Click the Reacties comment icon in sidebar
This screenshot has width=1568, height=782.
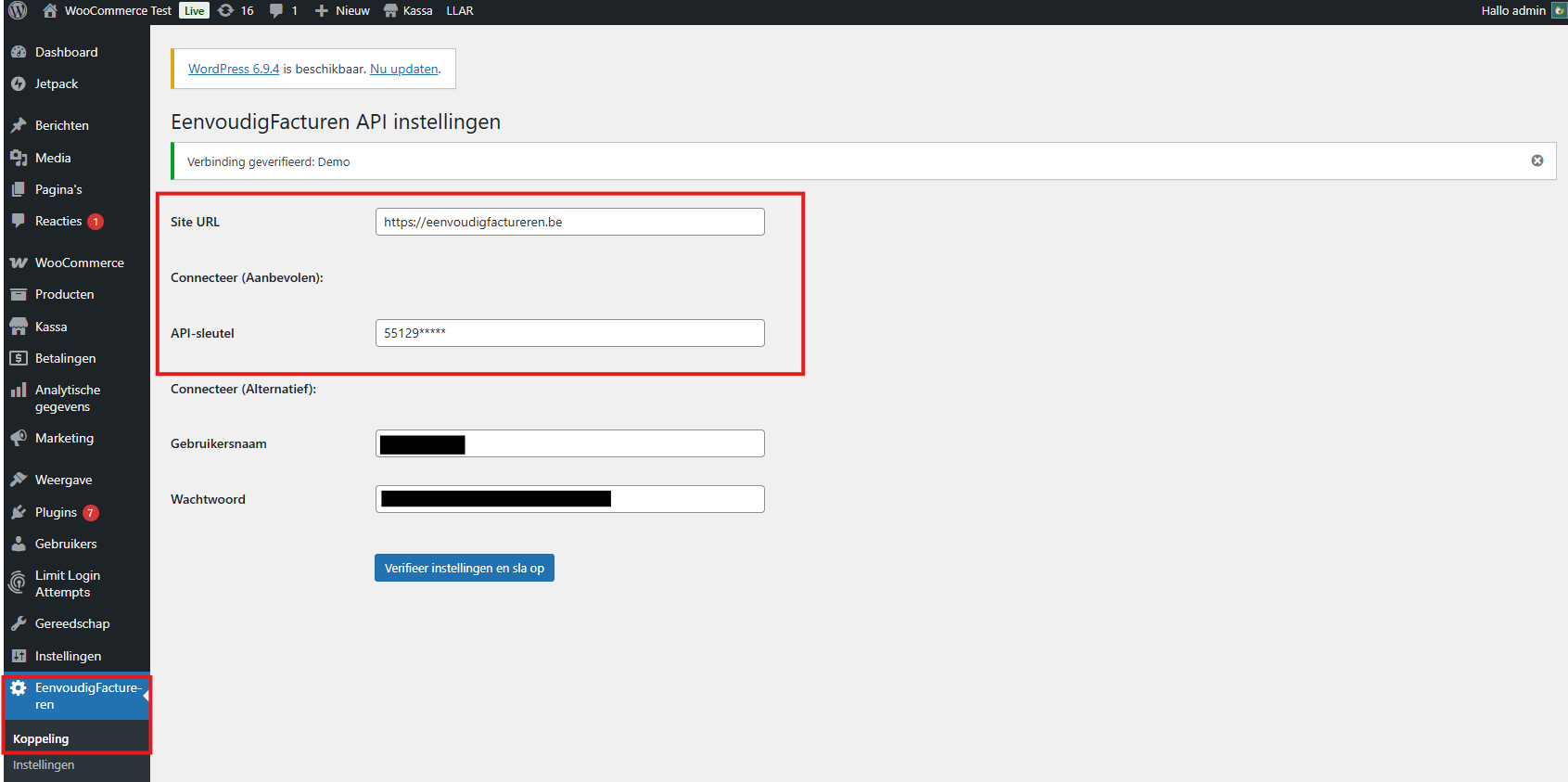(19, 221)
